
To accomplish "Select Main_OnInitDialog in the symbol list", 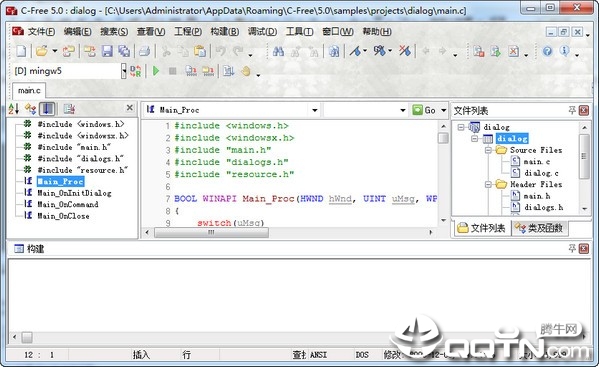I will pyautogui.click(x=74, y=193).
